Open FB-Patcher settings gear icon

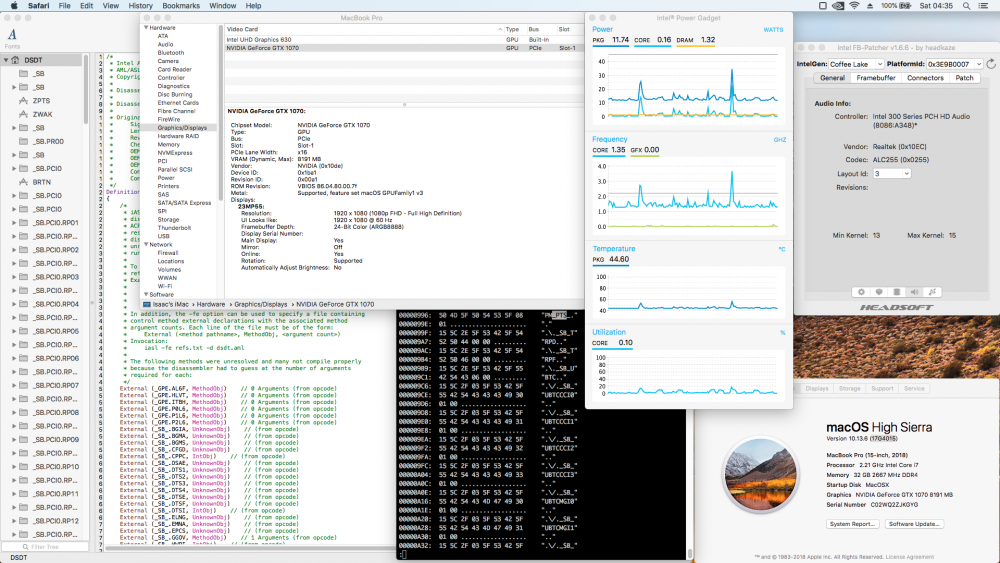tap(861, 292)
